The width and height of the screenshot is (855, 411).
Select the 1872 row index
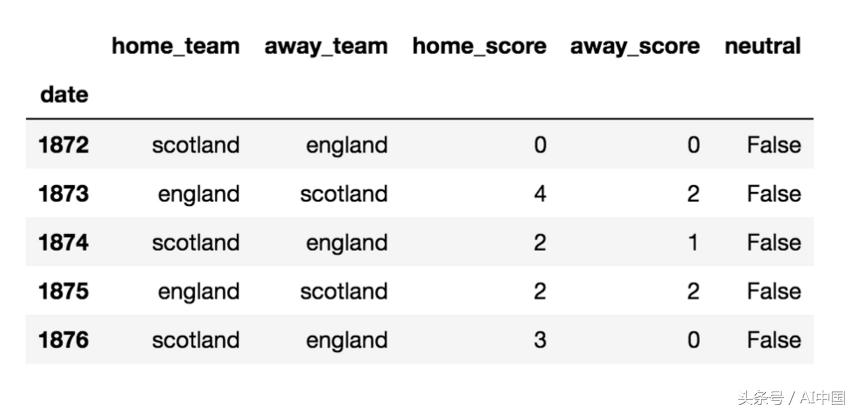63,145
